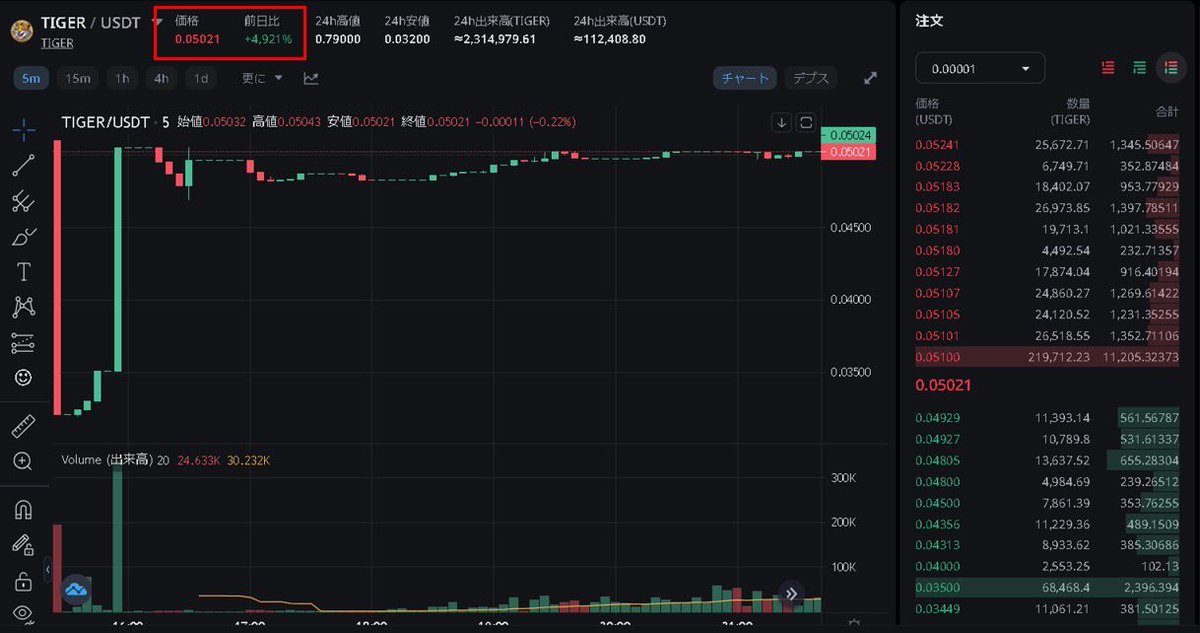Select sell order at price 0.05100

1047,357
